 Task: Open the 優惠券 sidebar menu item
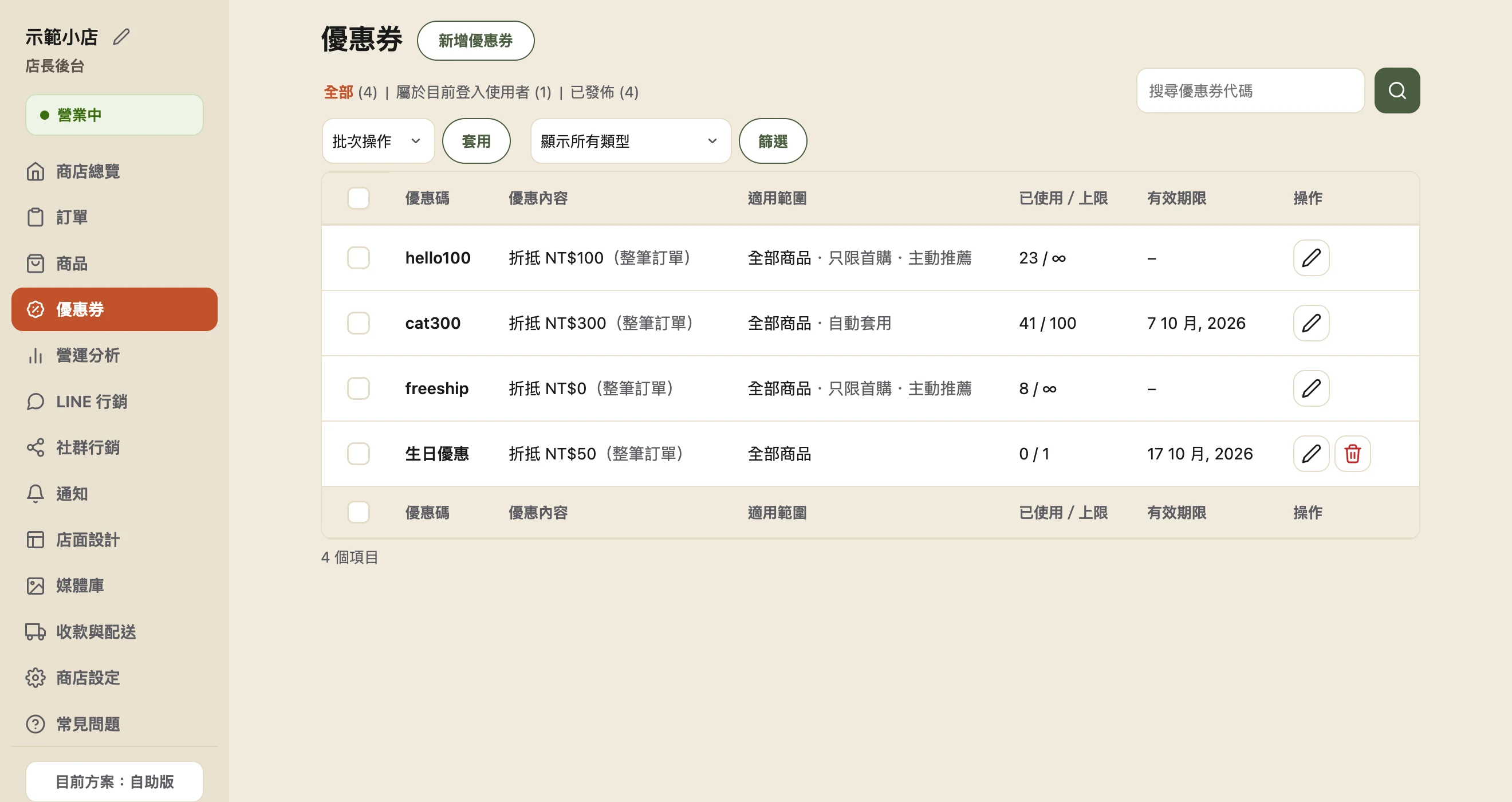click(115, 309)
